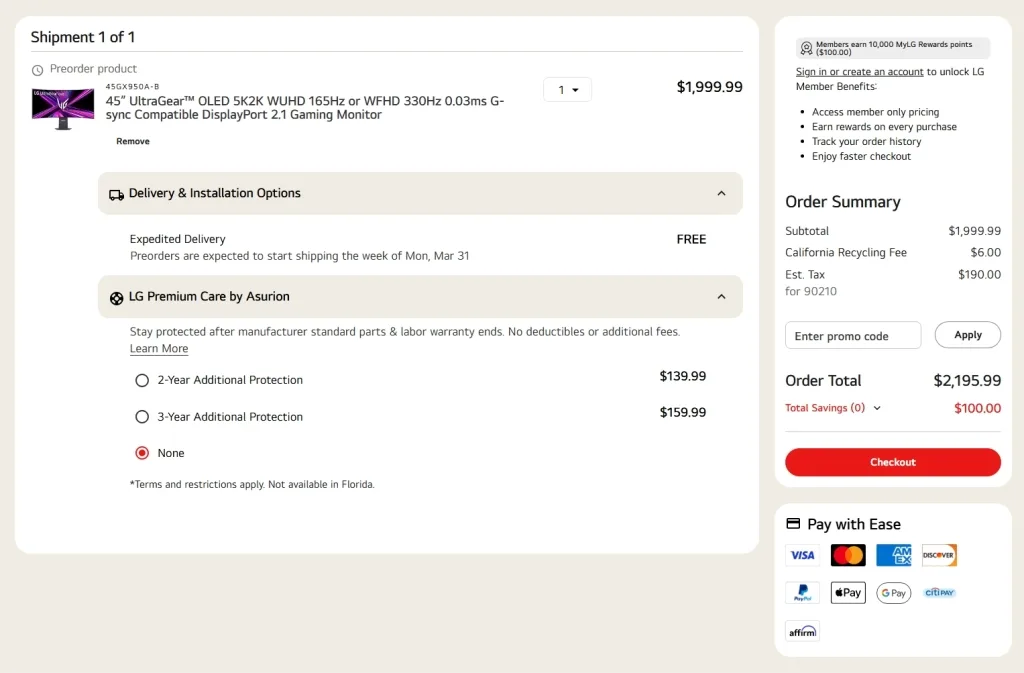Open the Learn More link

tap(158, 348)
